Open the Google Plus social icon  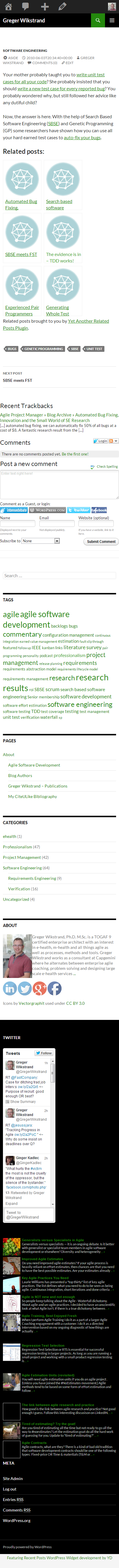pyautogui.click(x=40, y=988)
